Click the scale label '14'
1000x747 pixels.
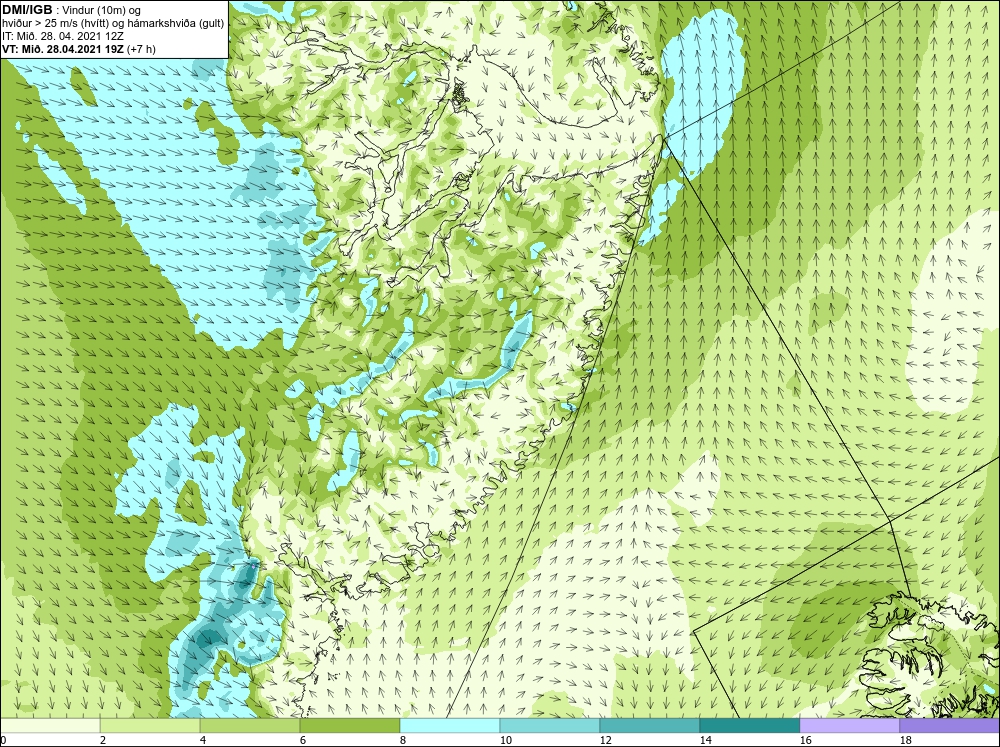tap(705, 740)
